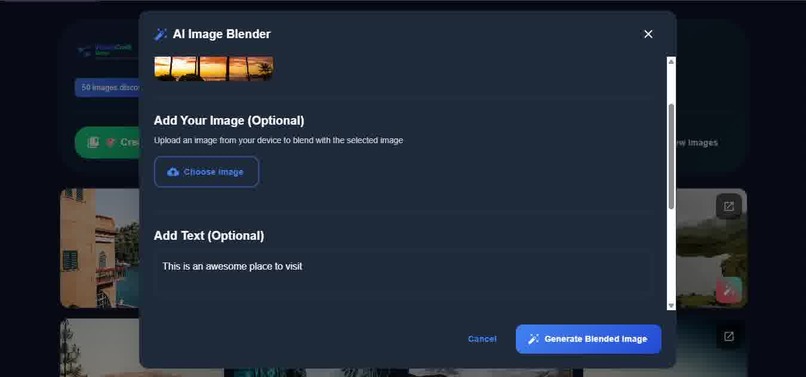Click the 'Add Your Image (Optional)' heading

point(229,121)
